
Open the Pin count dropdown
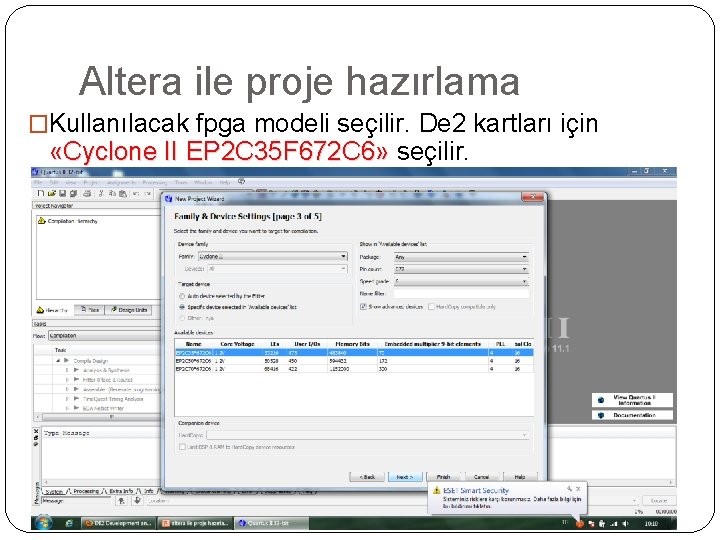(x=461, y=269)
